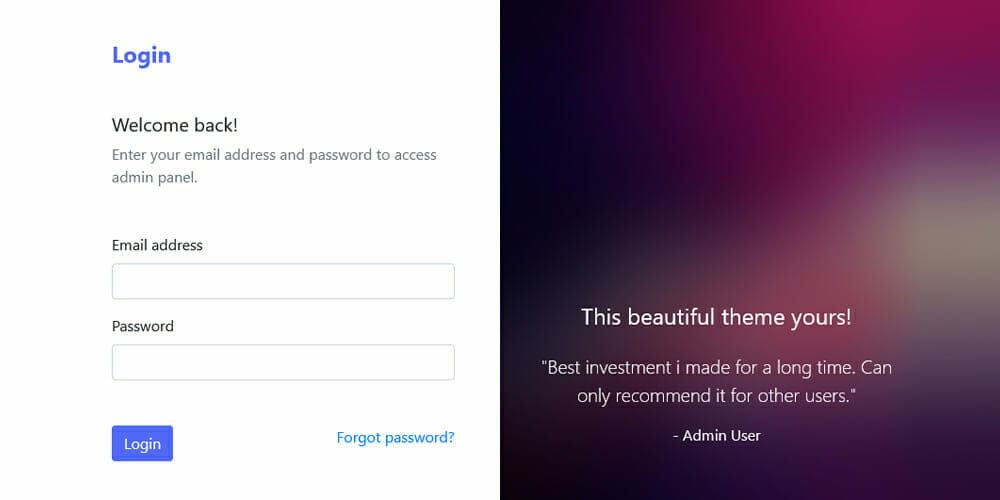Click the word 'recommend' in the testimonial
Viewport: 1000px width, 500px height.
(x=665, y=395)
